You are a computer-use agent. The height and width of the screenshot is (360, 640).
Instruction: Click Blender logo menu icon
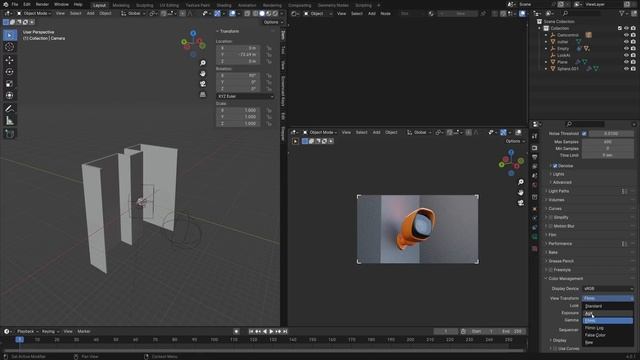(x=5, y=4)
